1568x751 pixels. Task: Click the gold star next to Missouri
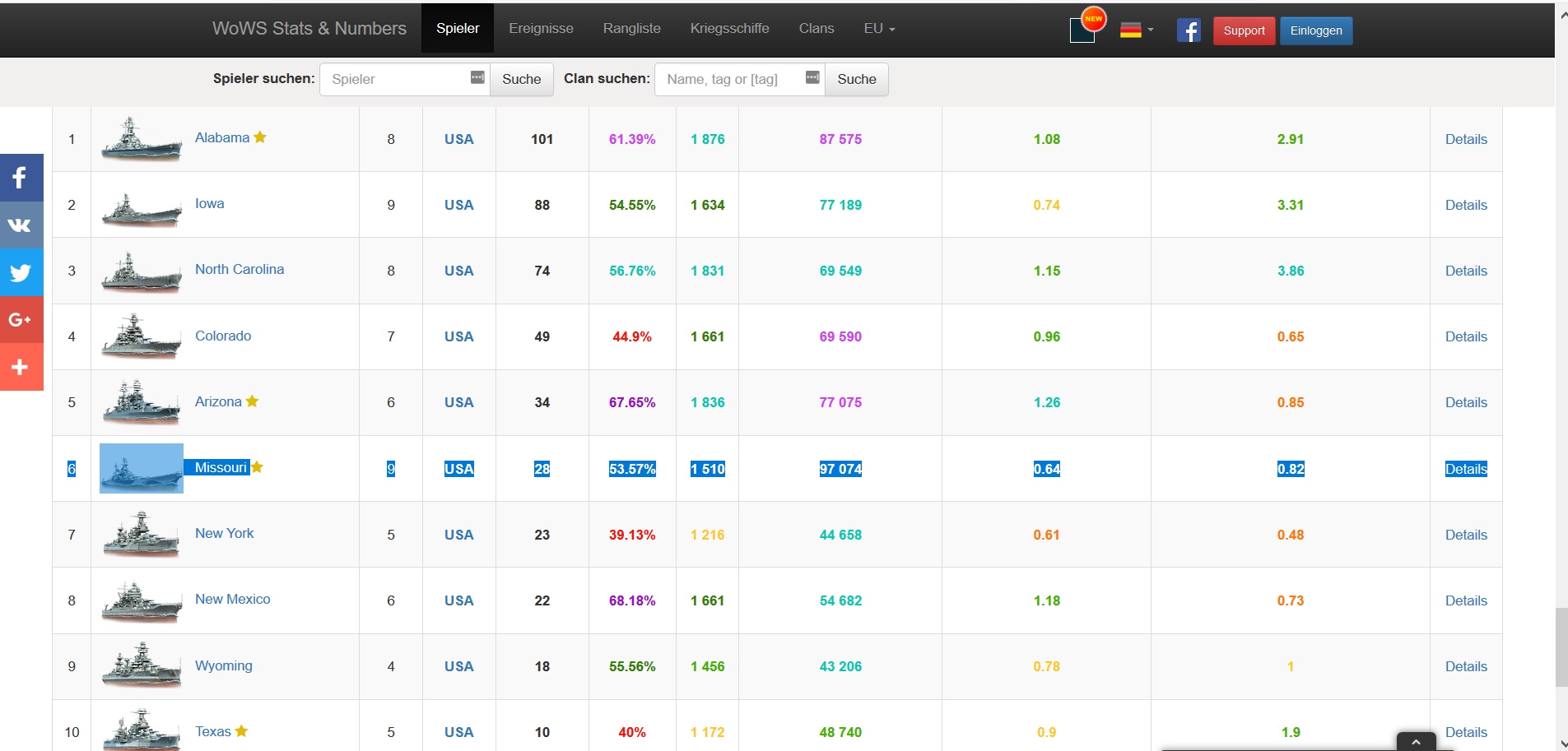point(257,467)
